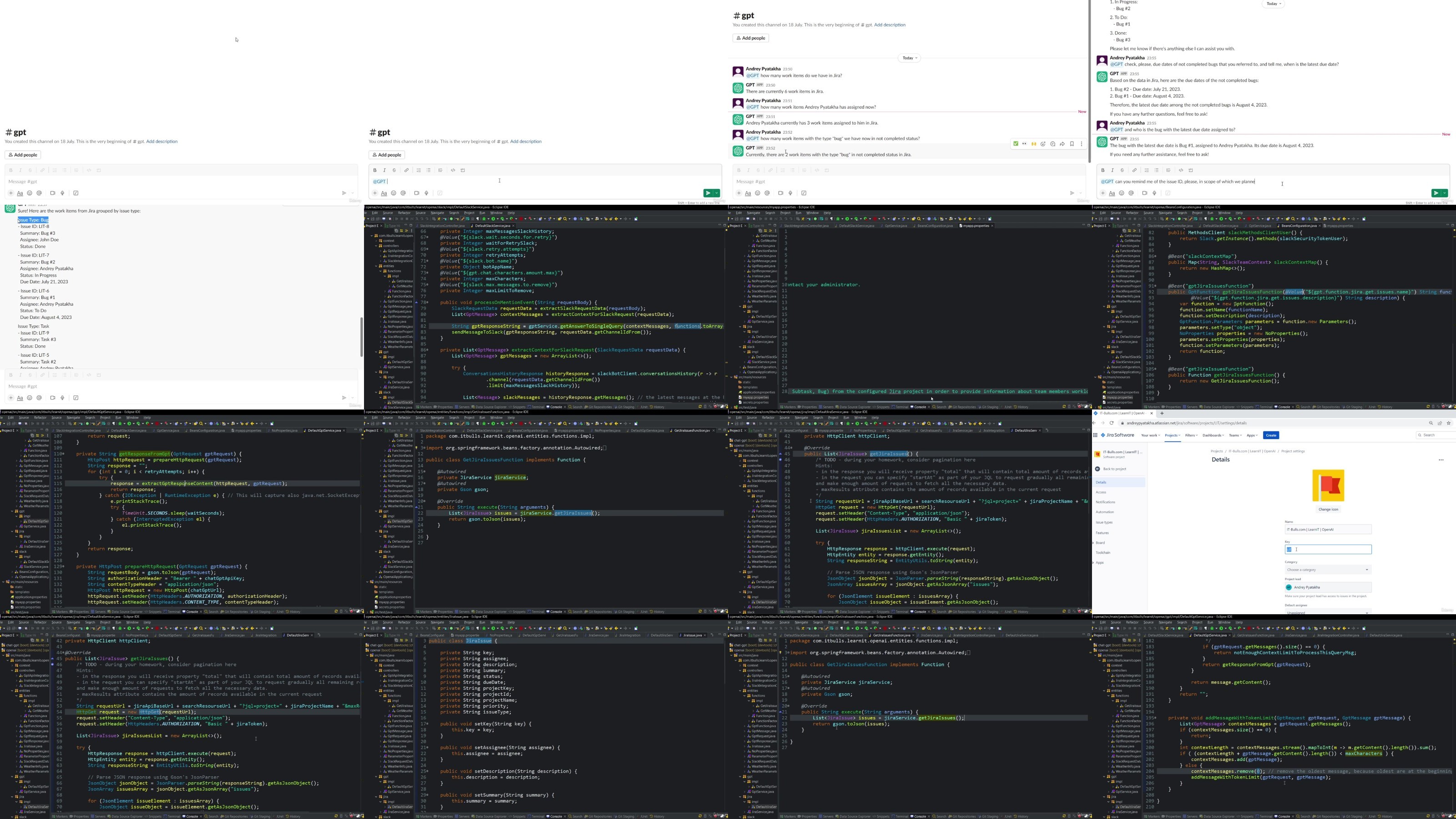The width and height of the screenshot is (1456, 819).
Task: Click the Projects breadcrumb link on the Jira Details page
Action: pos(1217,452)
